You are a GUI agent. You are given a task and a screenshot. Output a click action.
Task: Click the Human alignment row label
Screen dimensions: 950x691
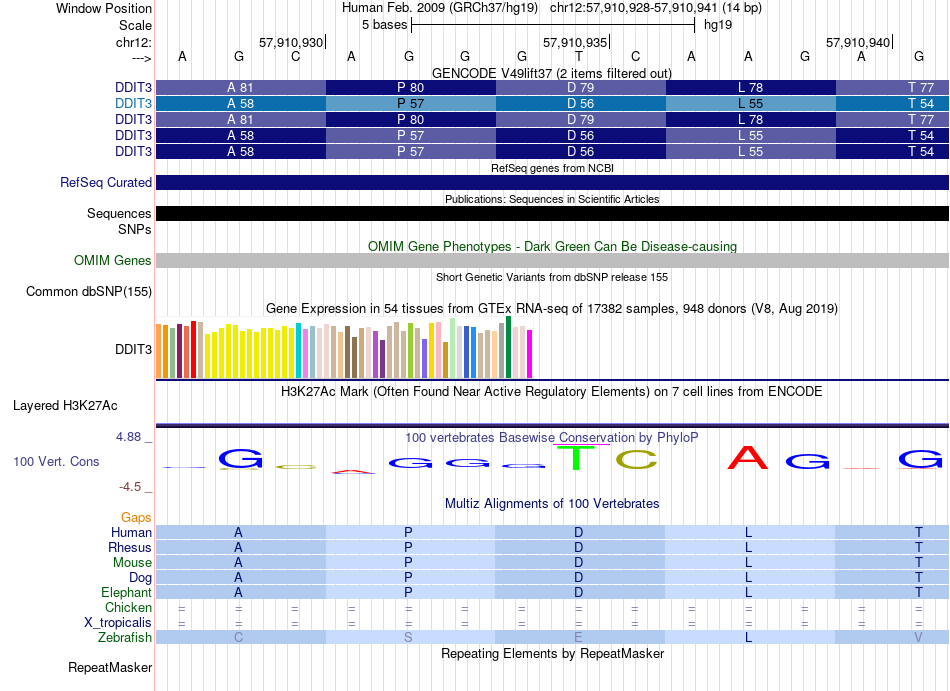pyautogui.click(x=131, y=532)
